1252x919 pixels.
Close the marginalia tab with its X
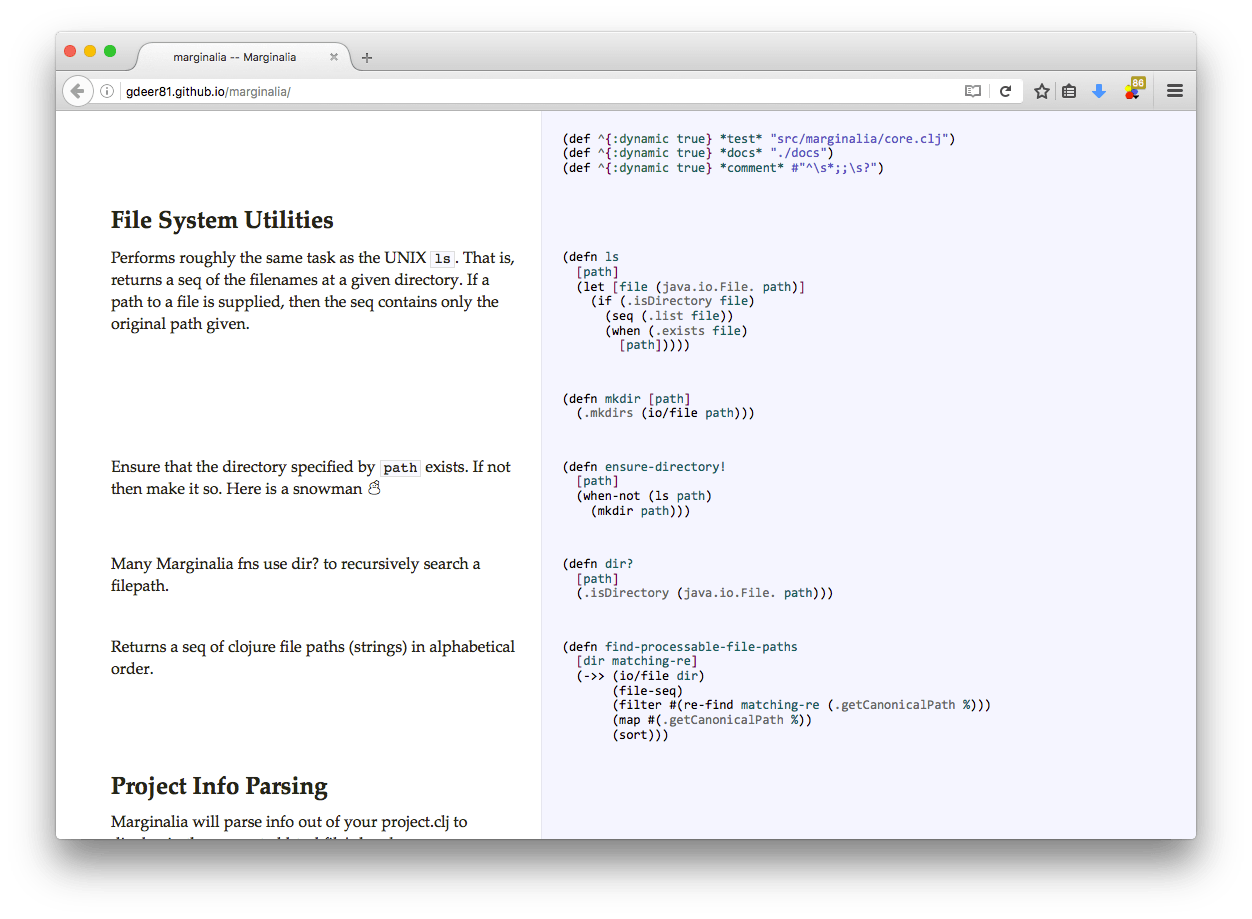(334, 57)
